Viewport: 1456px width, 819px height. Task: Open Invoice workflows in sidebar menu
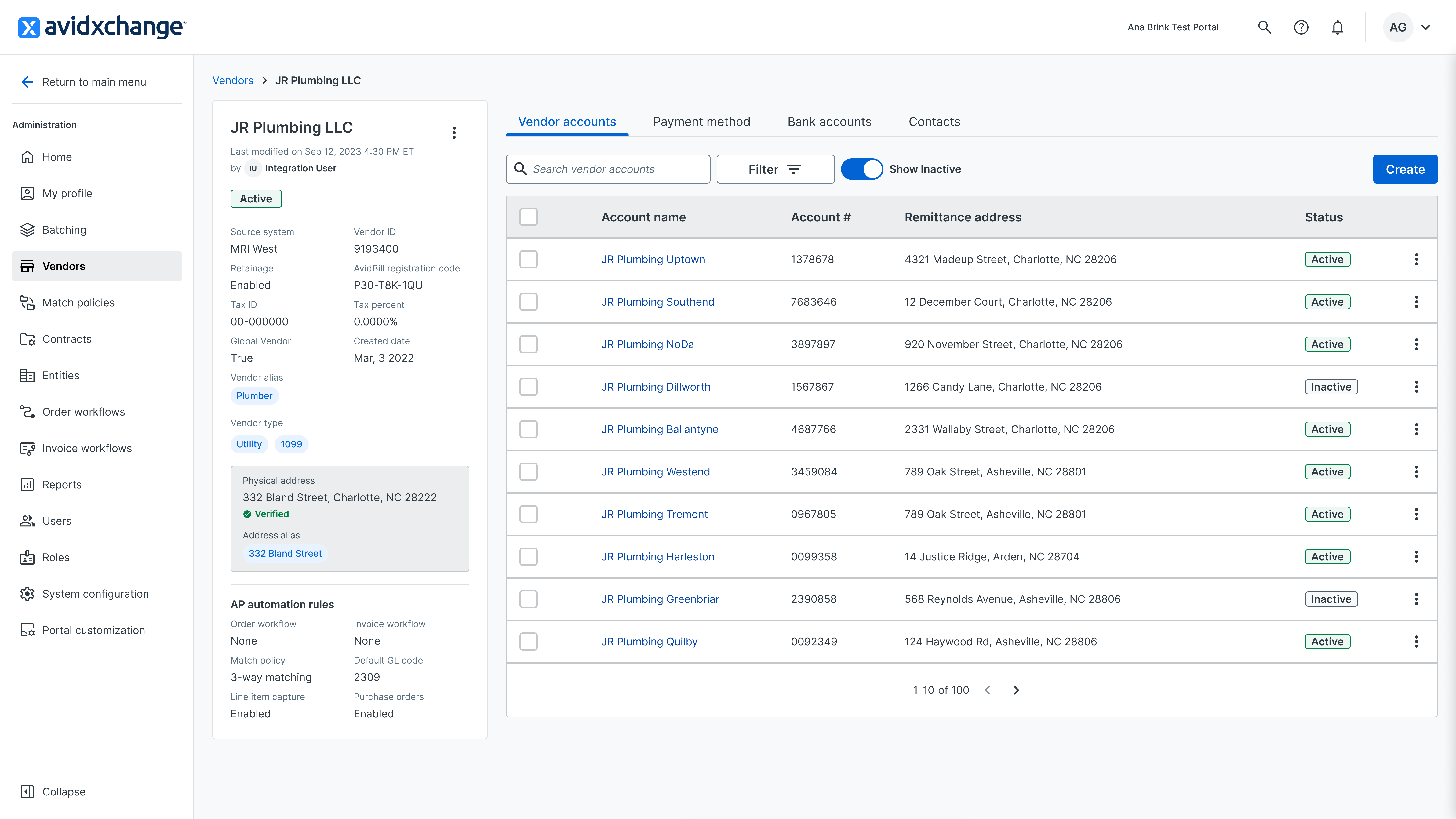pyautogui.click(x=97, y=448)
